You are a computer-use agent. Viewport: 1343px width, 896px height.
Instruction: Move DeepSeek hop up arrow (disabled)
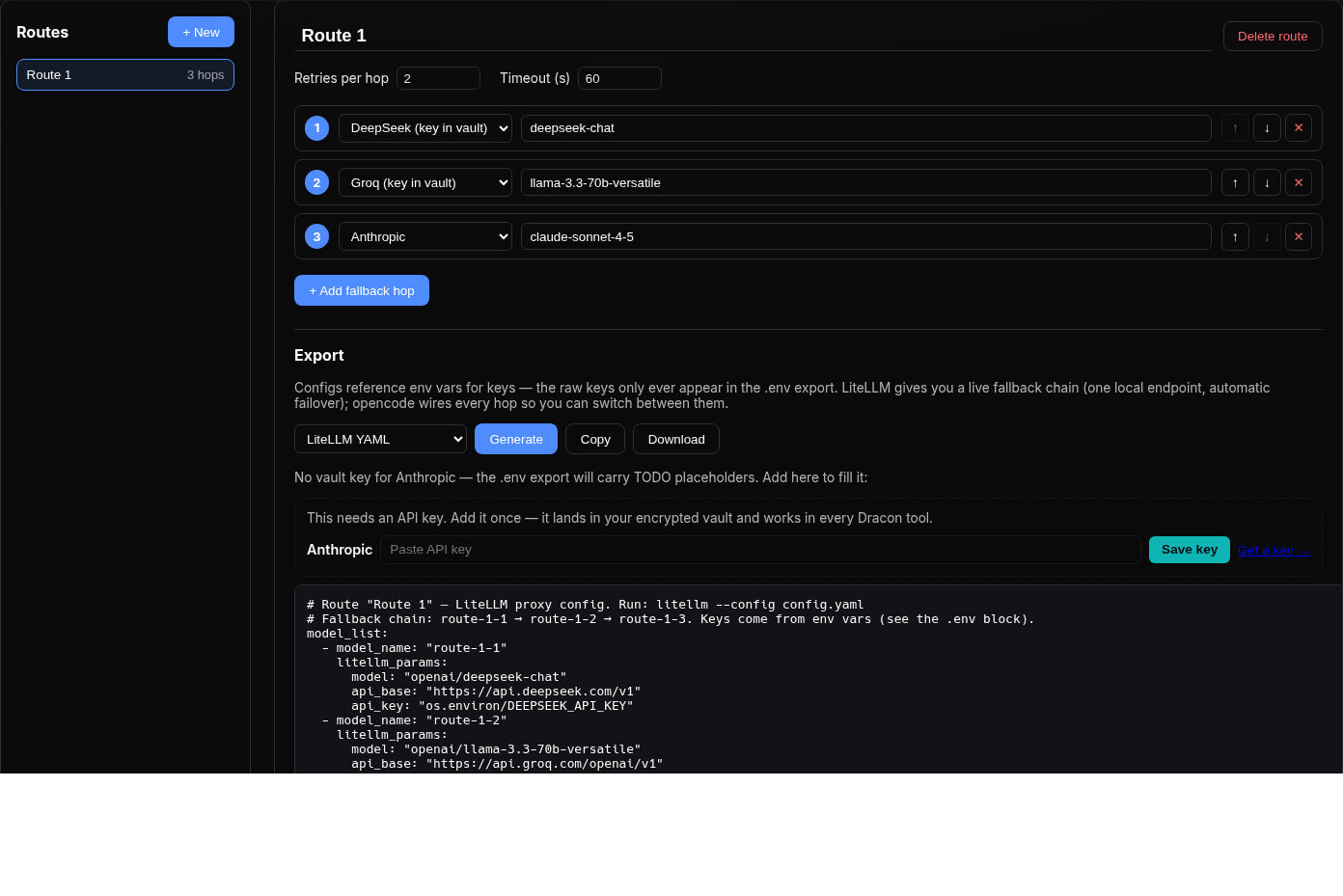(x=1235, y=128)
